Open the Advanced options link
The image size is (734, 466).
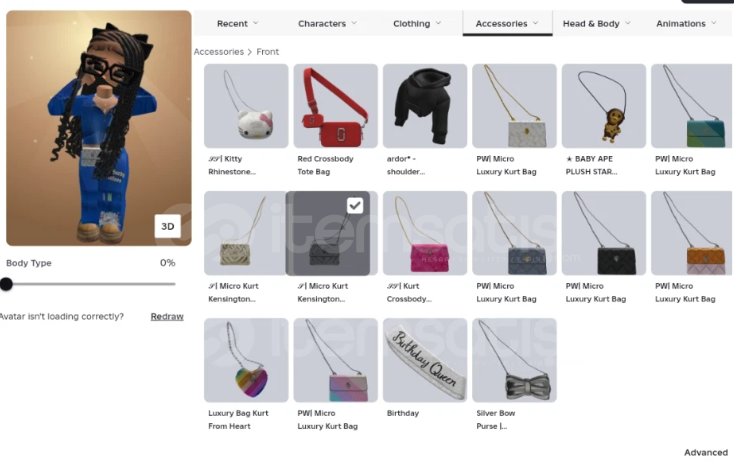[x=705, y=452]
